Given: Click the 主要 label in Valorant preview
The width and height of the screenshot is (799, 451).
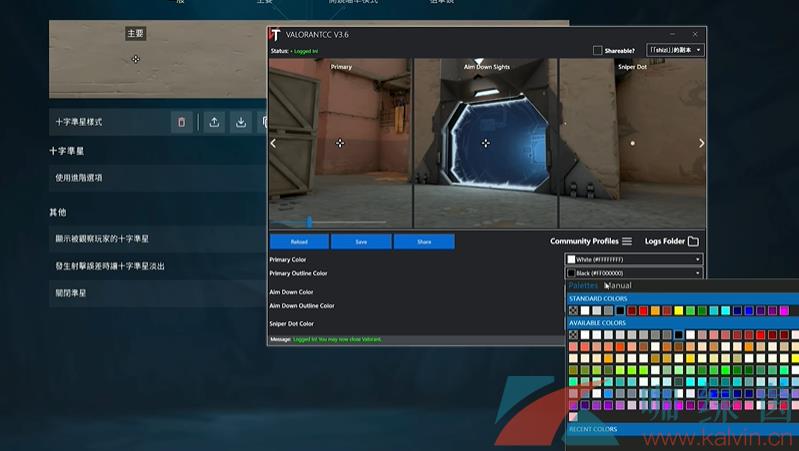Looking at the screenshot, I should click(x=136, y=34).
